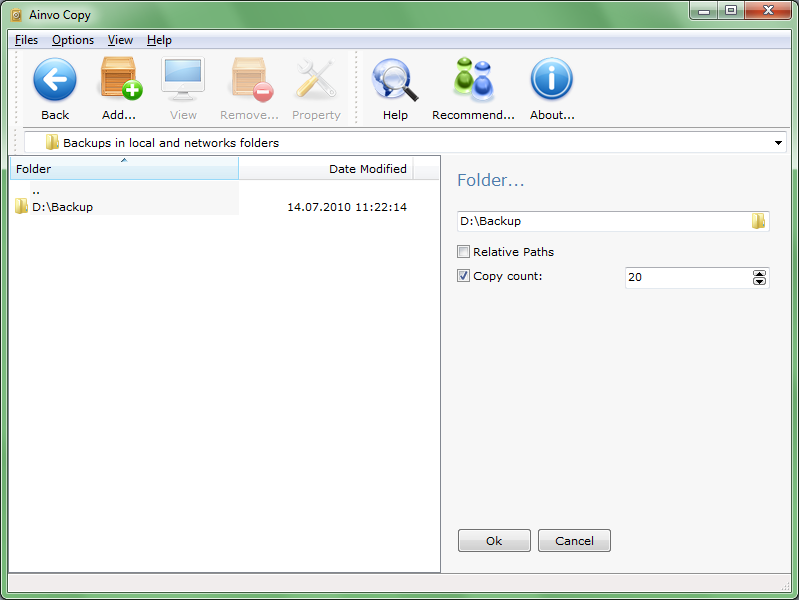Minimize the Ainvo Copy window
This screenshot has height=600, width=799.
[x=704, y=10]
